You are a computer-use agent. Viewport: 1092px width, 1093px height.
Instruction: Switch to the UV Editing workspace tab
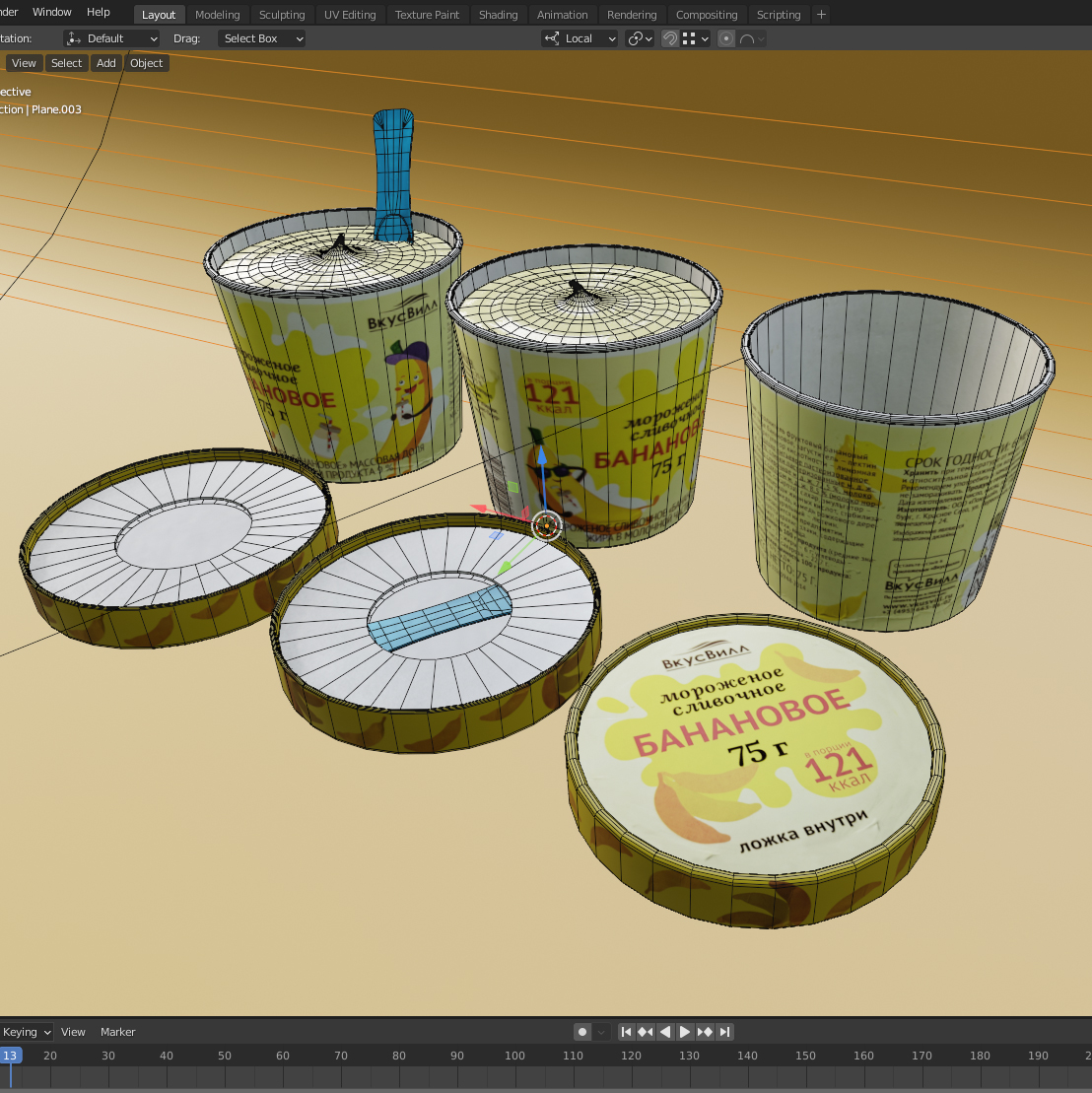[350, 15]
